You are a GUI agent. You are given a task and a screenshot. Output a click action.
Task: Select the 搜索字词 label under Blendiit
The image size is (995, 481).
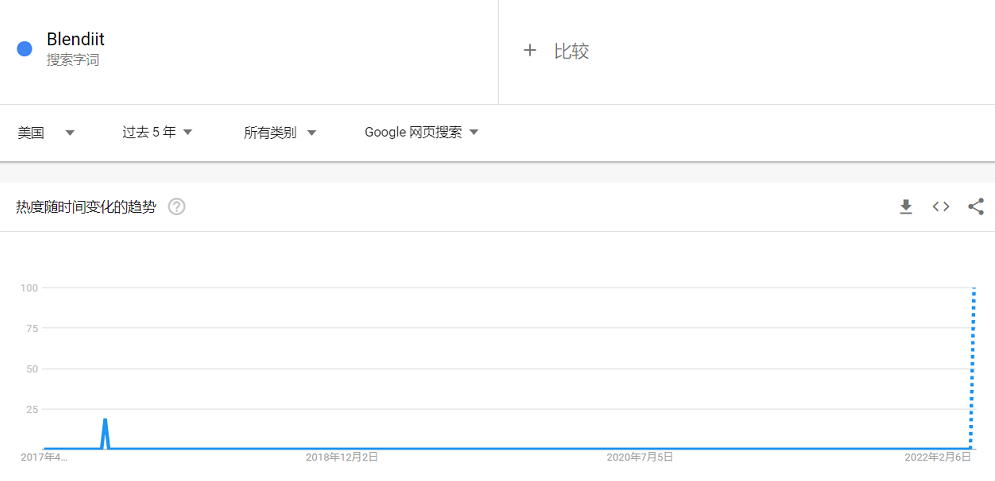[x=72, y=61]
